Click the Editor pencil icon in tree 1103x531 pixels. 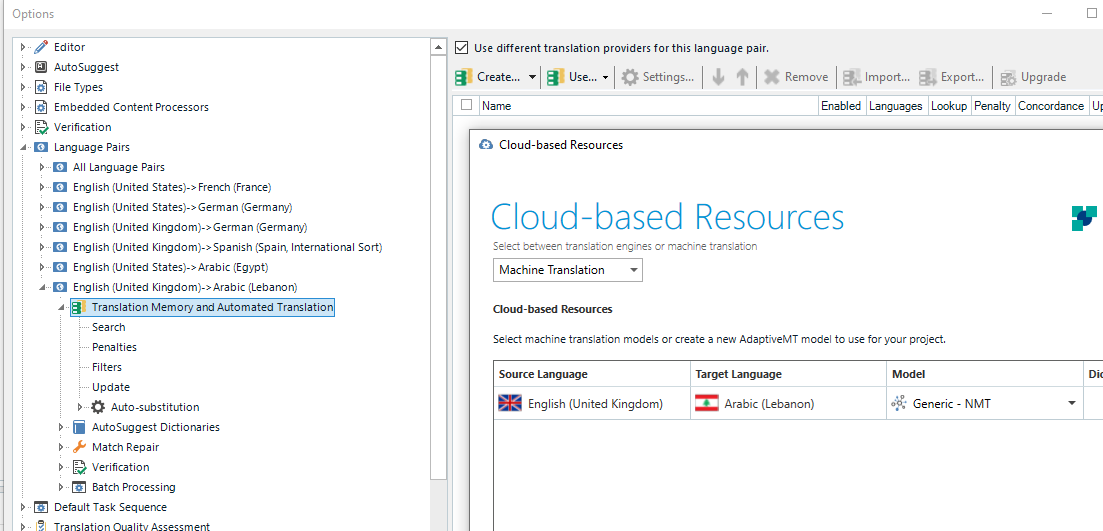tap(42, 47)
